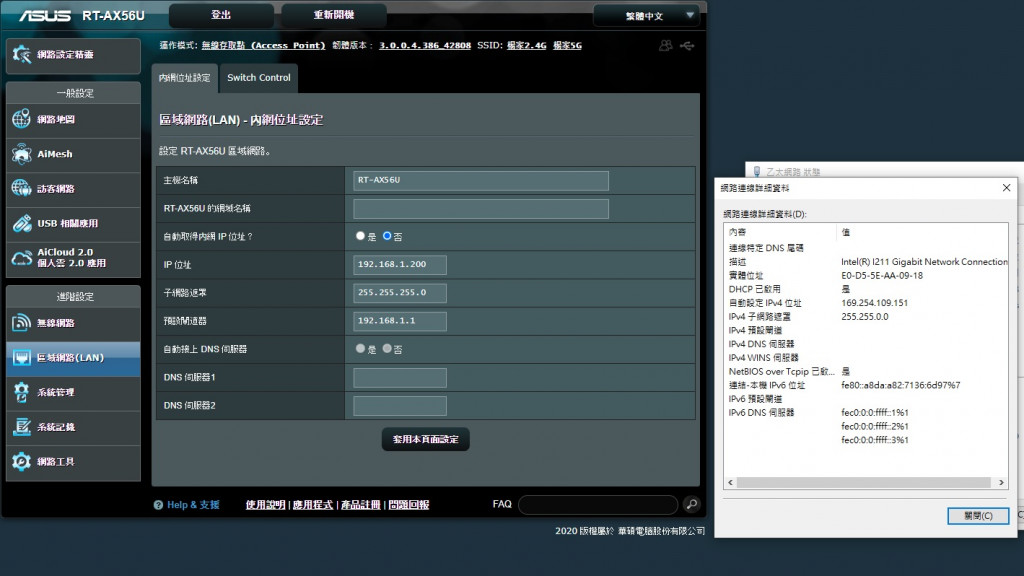This screenshot has width=1024, height=576.
Task: Select the fec0:0:0:ffff::1%1 DNS row
Action: [866, 413]
